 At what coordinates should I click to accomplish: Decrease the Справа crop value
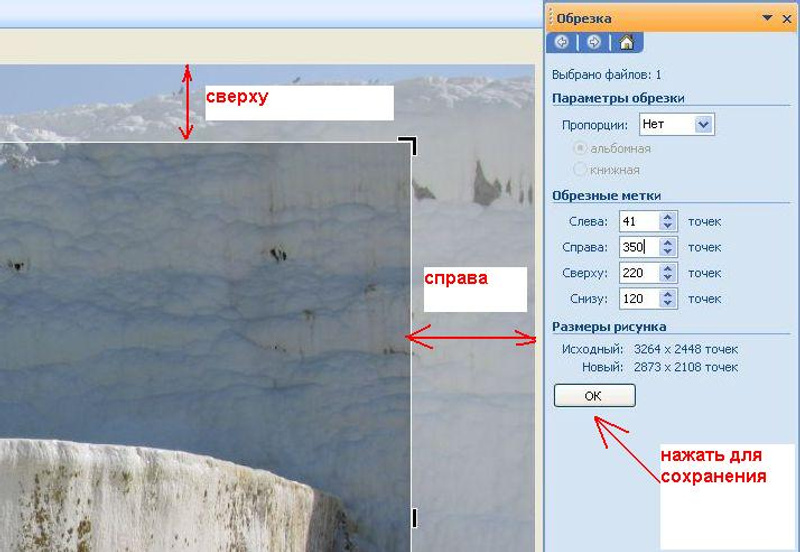click(667, 252)
